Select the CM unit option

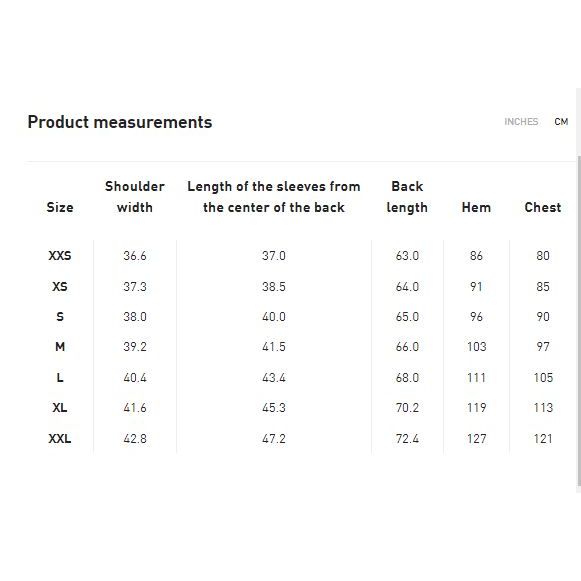tap(561, 122)
